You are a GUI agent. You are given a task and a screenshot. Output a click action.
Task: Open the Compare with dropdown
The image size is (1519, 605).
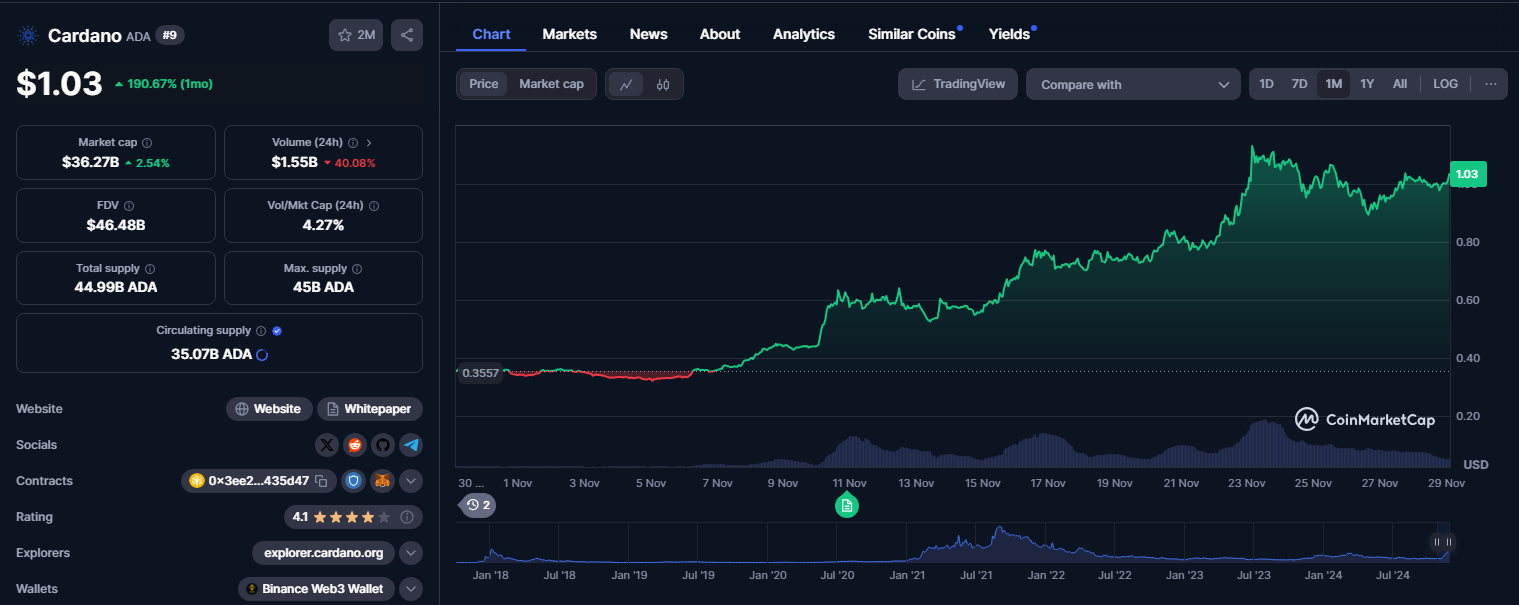click(x=1133, y=85)
